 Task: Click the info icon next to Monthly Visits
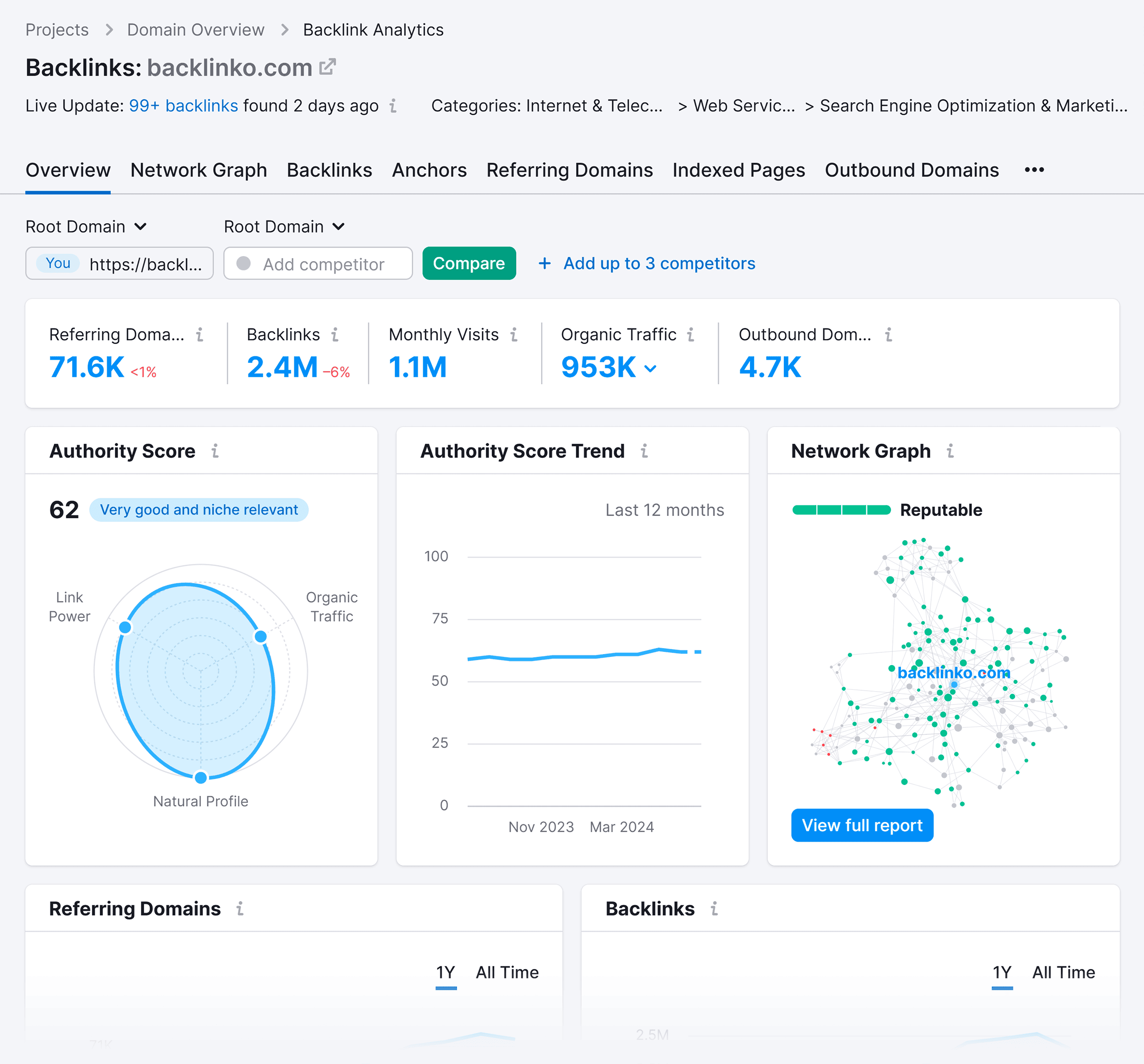point(514,335)
